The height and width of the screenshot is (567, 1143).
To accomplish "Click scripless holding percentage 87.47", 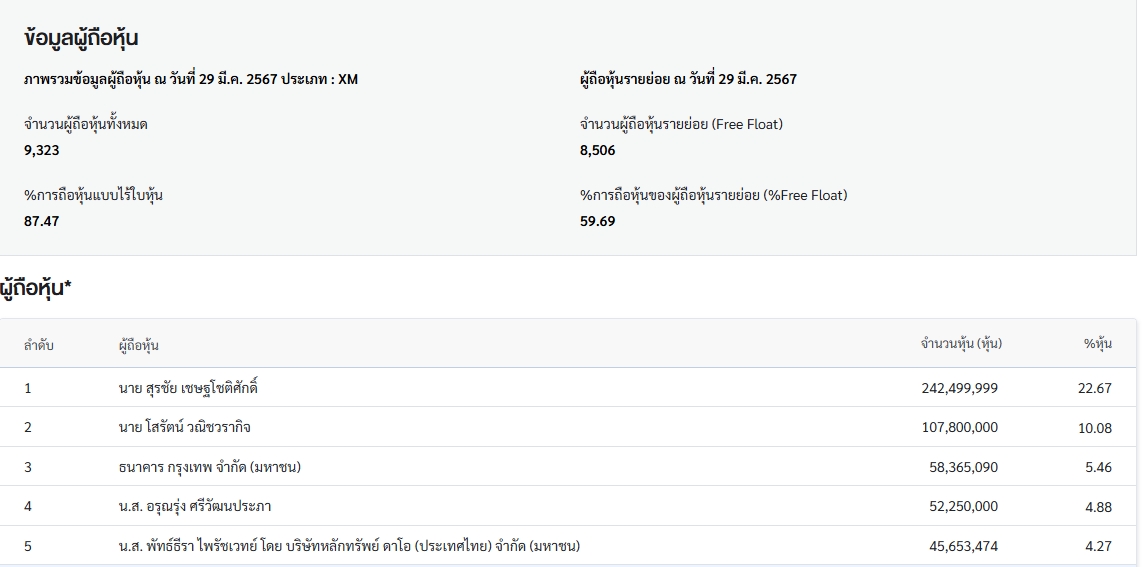I will 42,221.
